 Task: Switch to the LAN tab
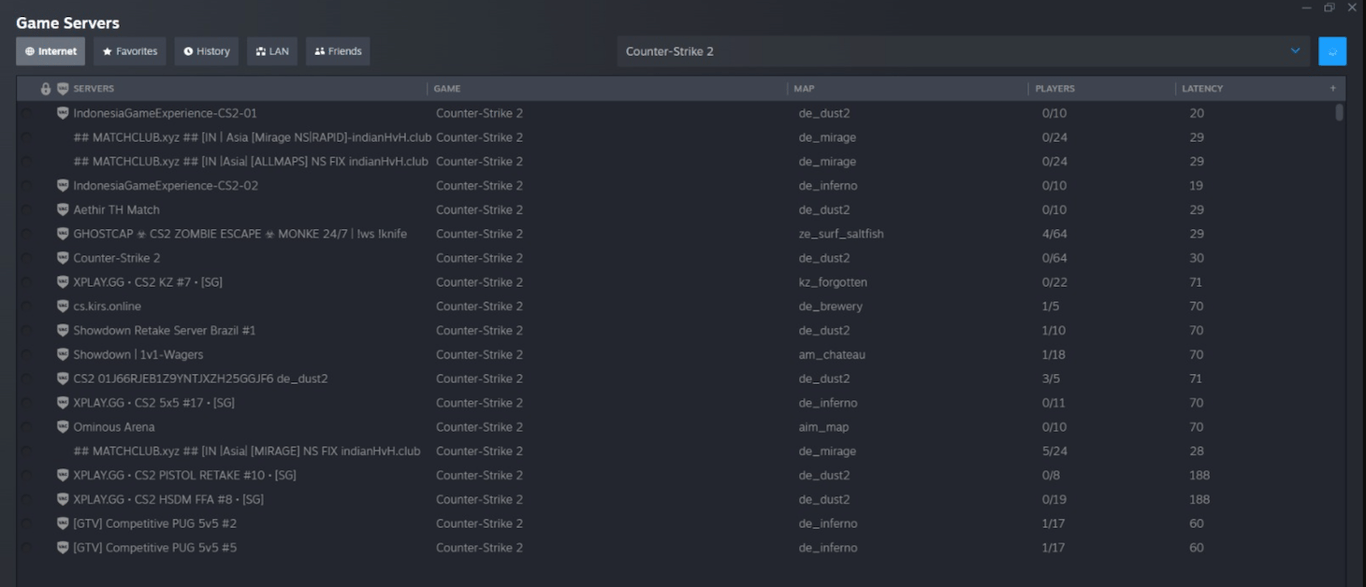pyautogui.click(x=272, y=51)
